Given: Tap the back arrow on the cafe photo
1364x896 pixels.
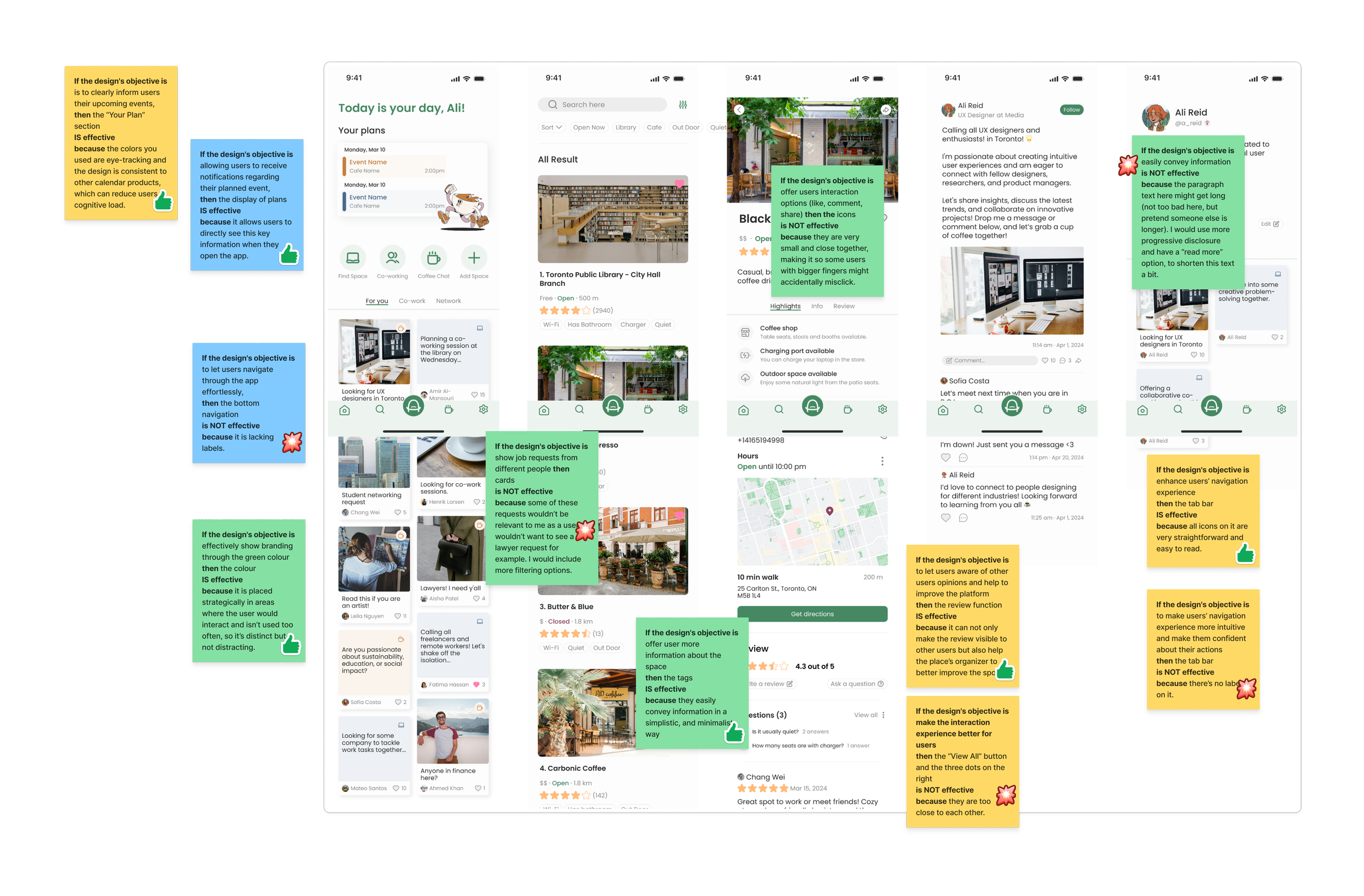Looking at the screenshot, I should [x=739, y=110].
